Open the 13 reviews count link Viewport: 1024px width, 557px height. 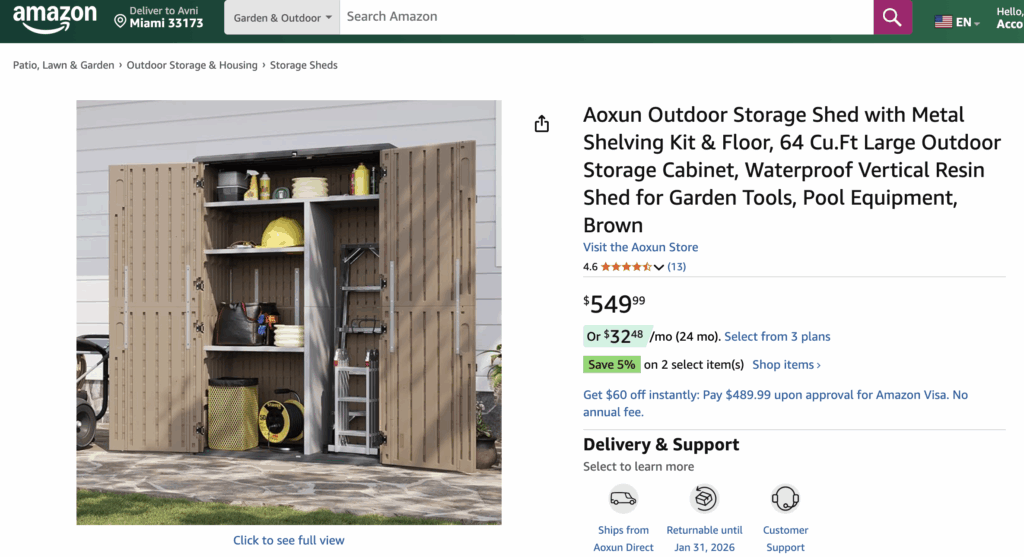677,267
